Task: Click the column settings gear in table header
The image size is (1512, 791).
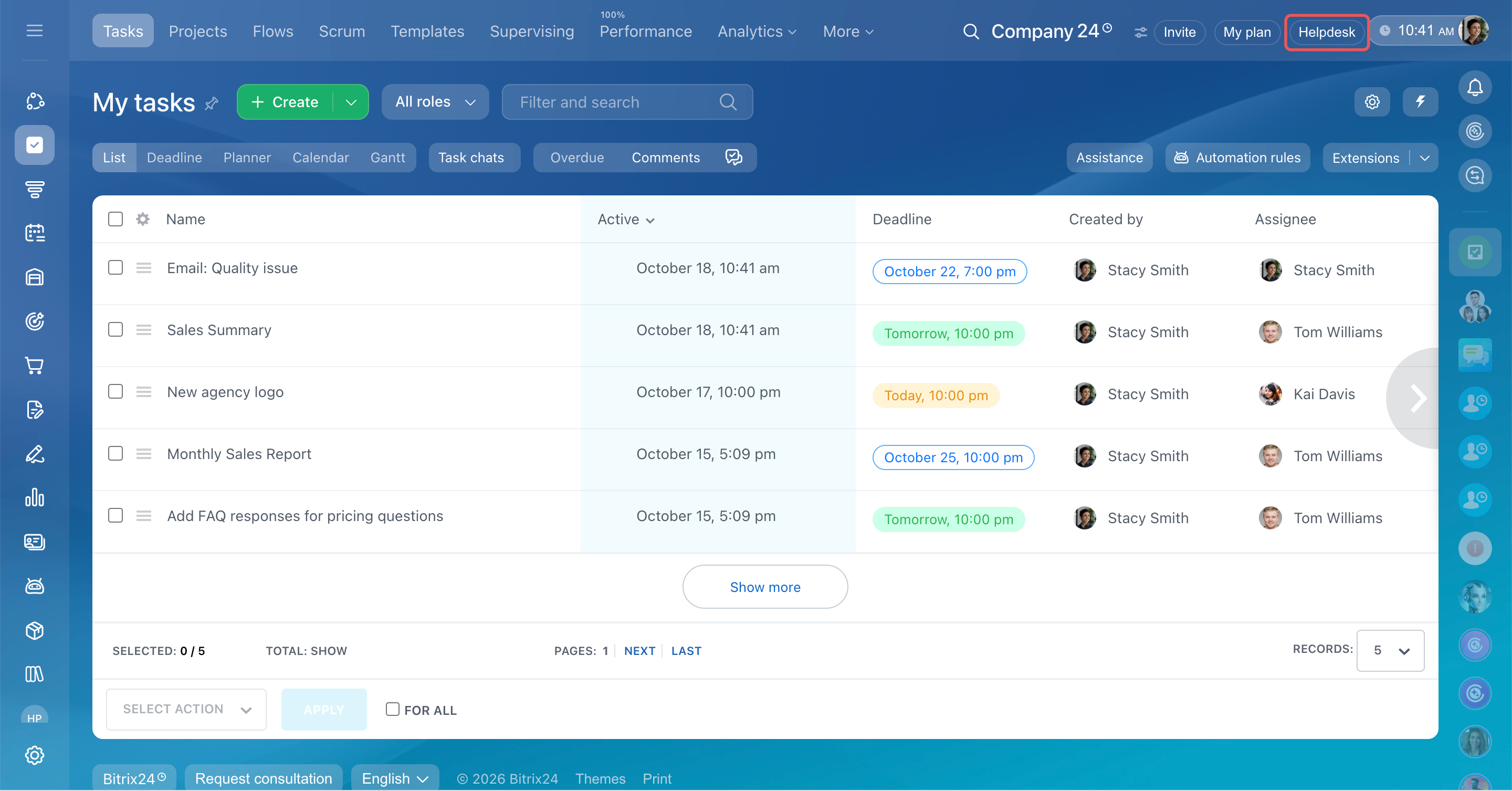Action: [x=143, y=219]
